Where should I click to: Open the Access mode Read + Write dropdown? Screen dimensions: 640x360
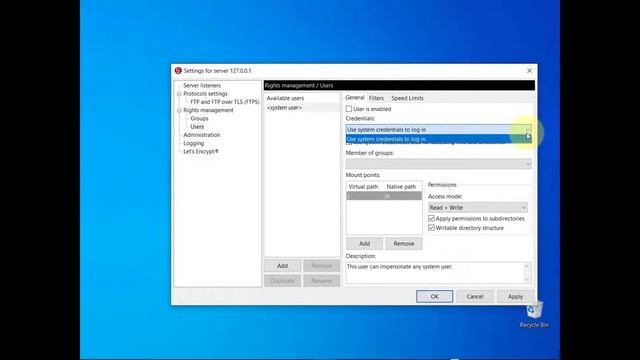click(478, 208)
